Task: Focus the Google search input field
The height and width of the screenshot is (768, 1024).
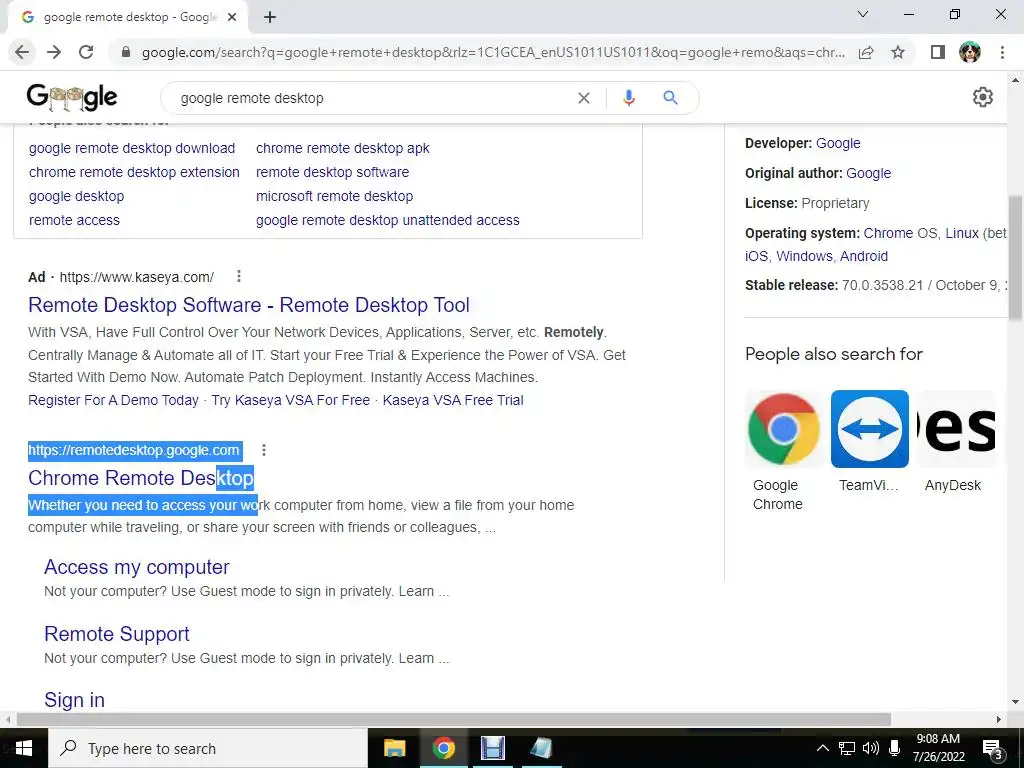Action: click(x=372, y=98)
